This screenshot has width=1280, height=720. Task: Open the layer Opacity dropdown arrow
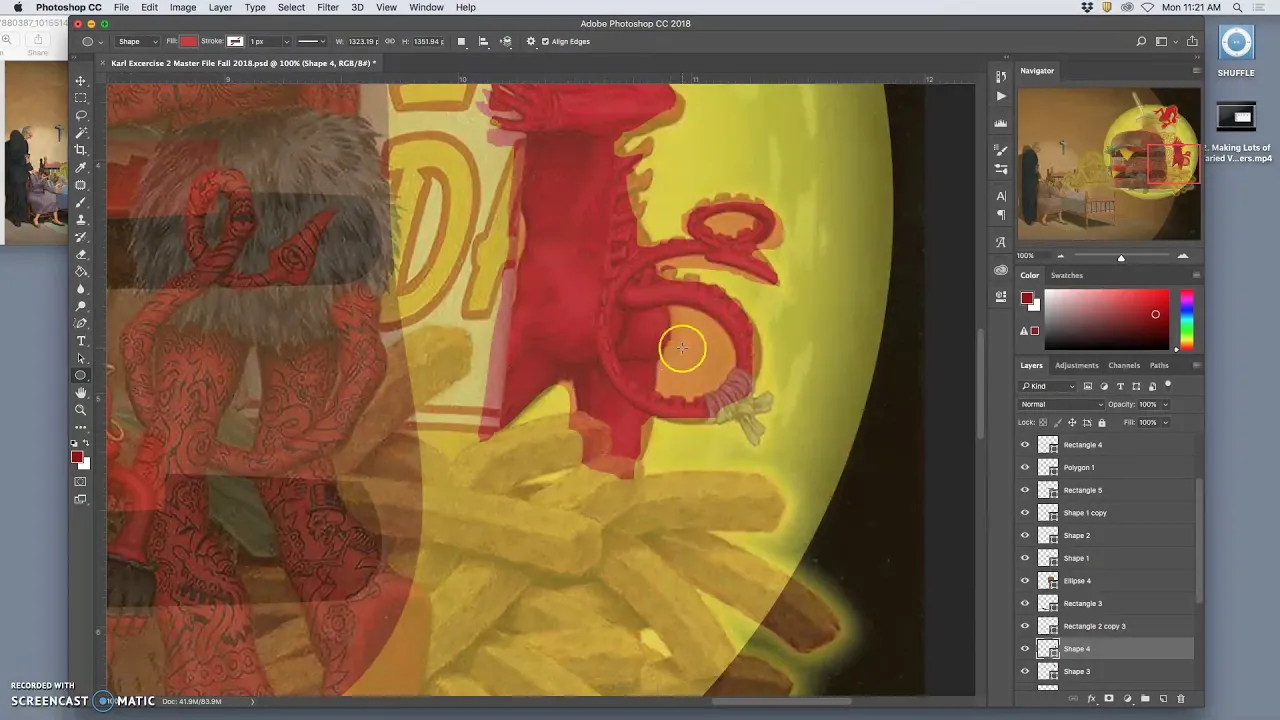click(1164, 404)
